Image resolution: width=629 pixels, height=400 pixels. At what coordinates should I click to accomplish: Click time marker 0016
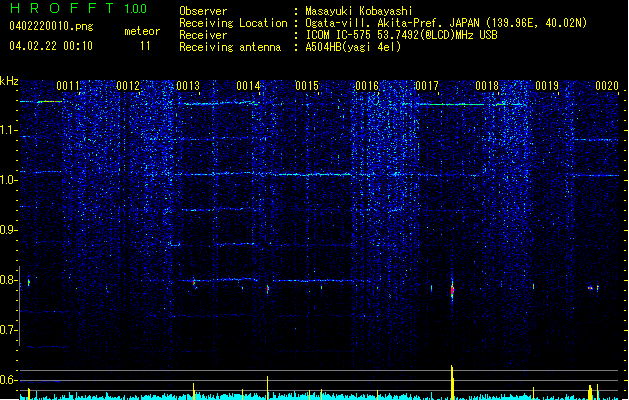coord(367,86)
